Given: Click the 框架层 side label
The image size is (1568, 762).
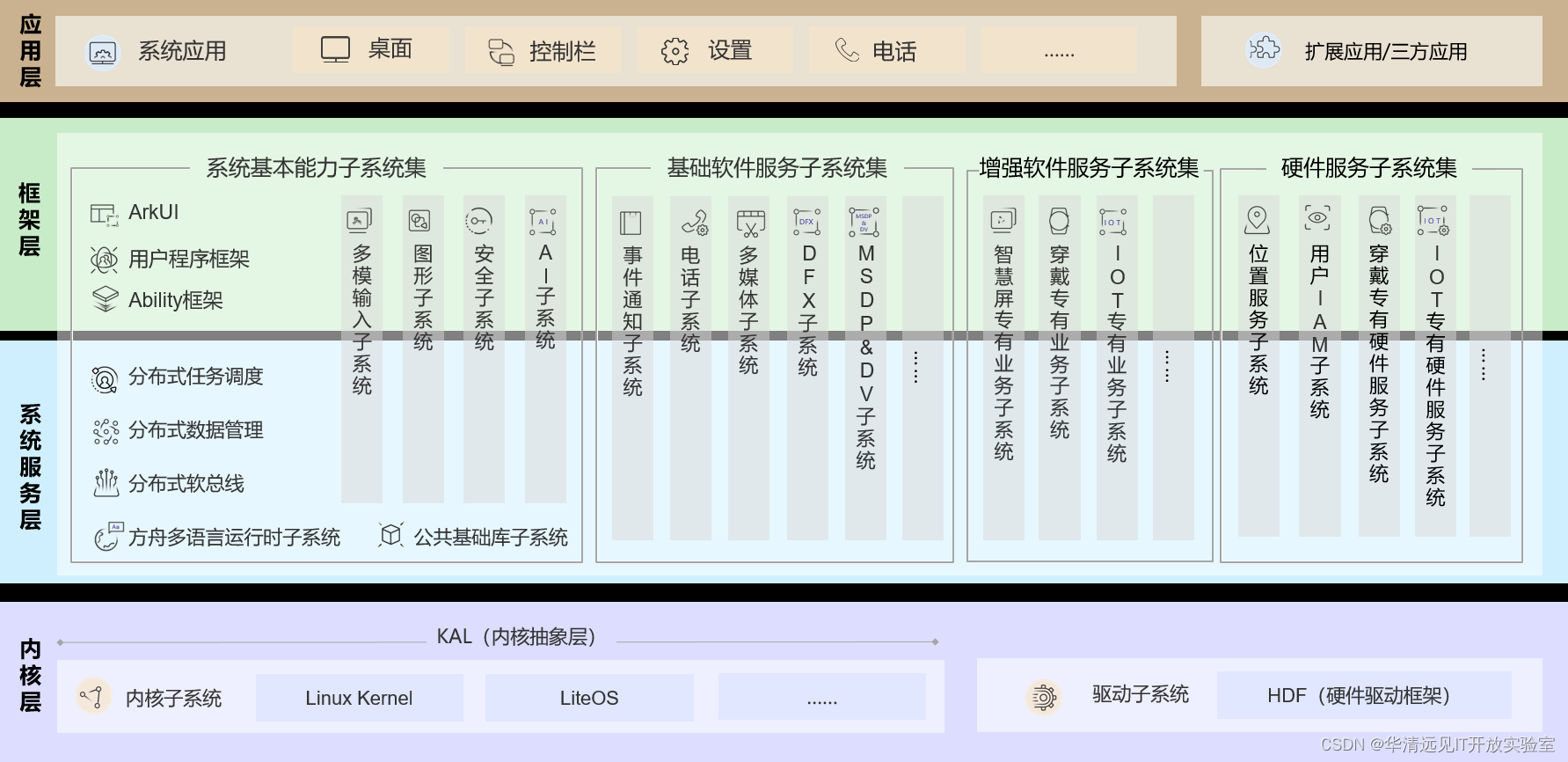Looking at the screenshot, I should 30,220.
